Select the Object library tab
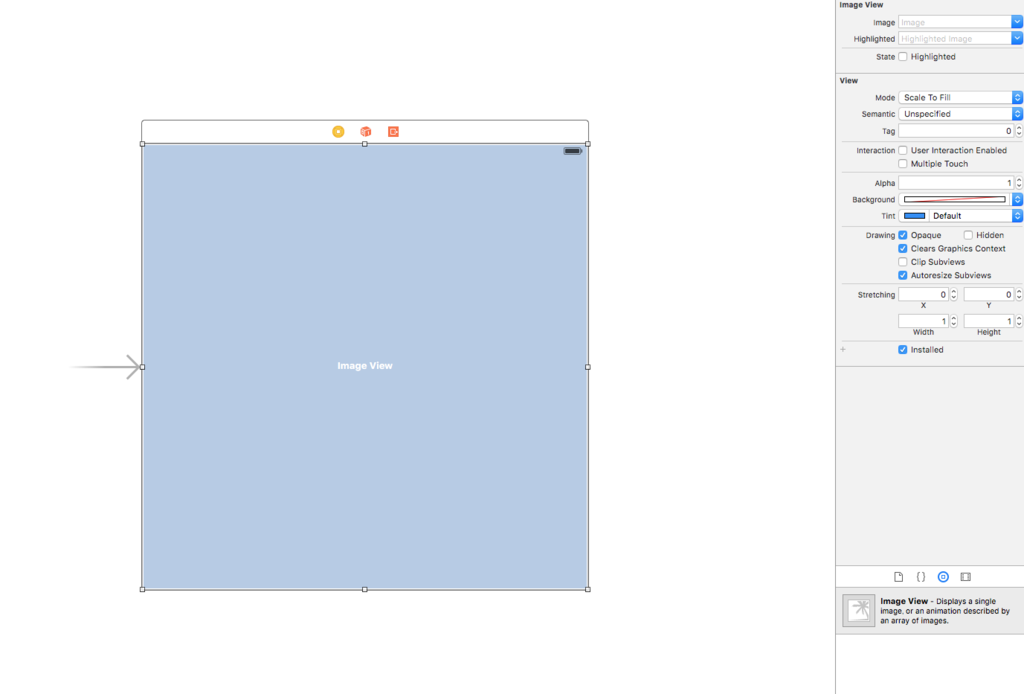Screen dimensions: 1024x694 pos(943,577)
